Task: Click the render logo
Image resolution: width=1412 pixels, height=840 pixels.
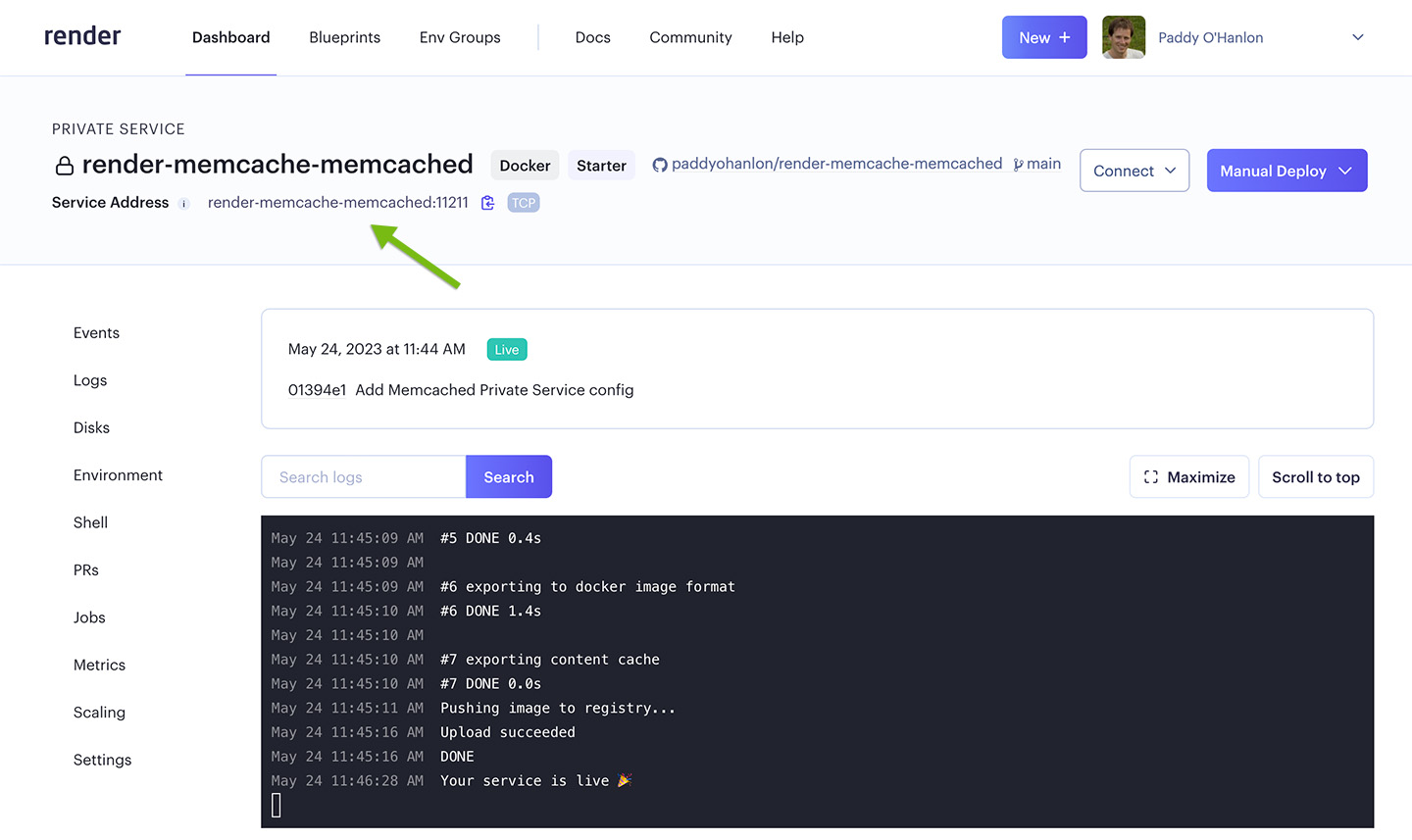Action: 82,36
